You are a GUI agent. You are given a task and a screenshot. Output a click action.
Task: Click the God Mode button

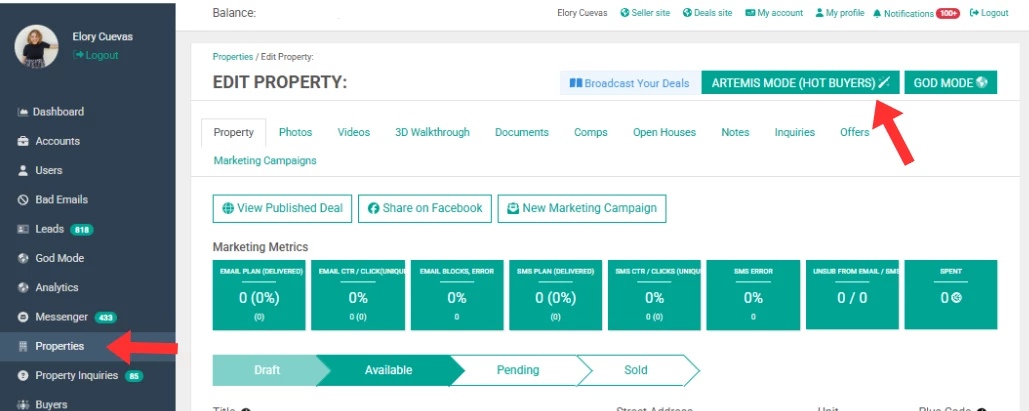pos(950,83)
